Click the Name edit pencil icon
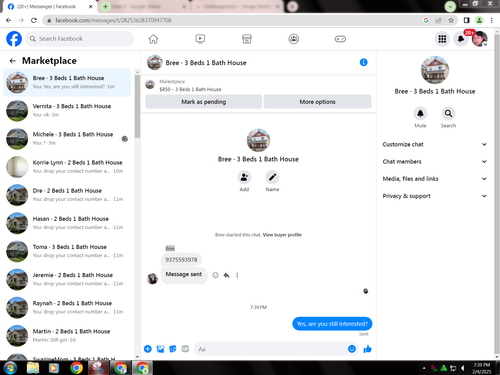Screen dimensions: 500x375 pyautogui.click(x=272, y=177)
